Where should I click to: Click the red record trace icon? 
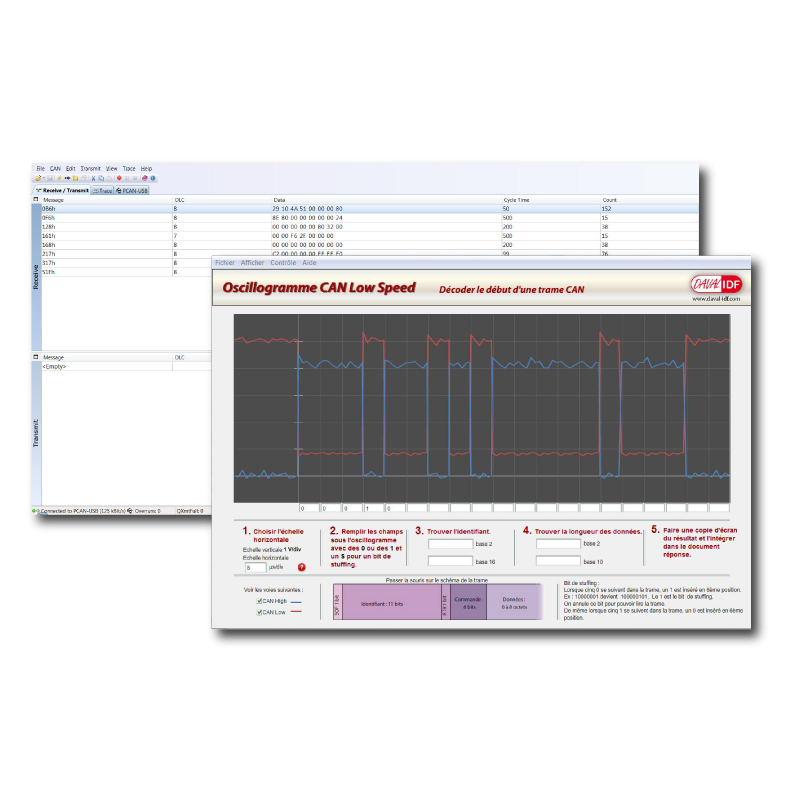click(x=119, y=178)
